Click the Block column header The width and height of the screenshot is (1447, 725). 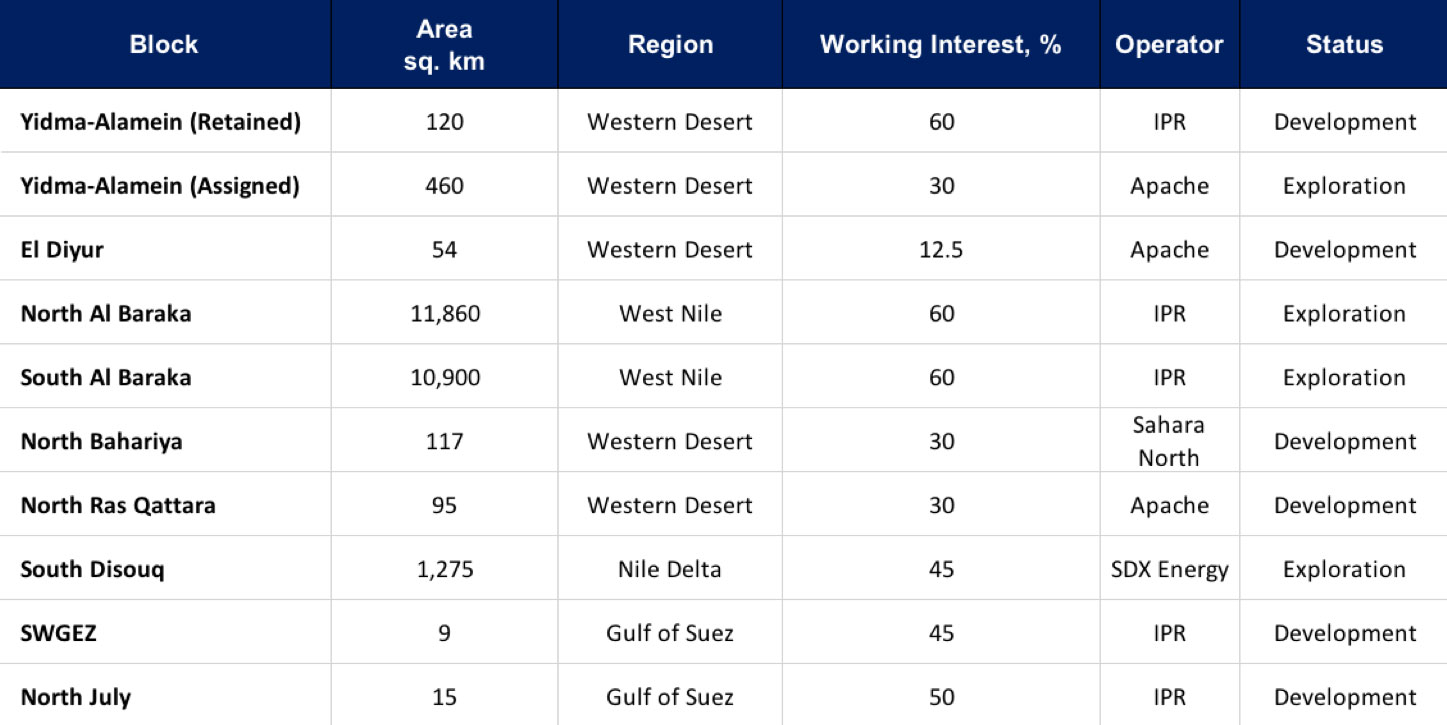[x=164, y=45]
